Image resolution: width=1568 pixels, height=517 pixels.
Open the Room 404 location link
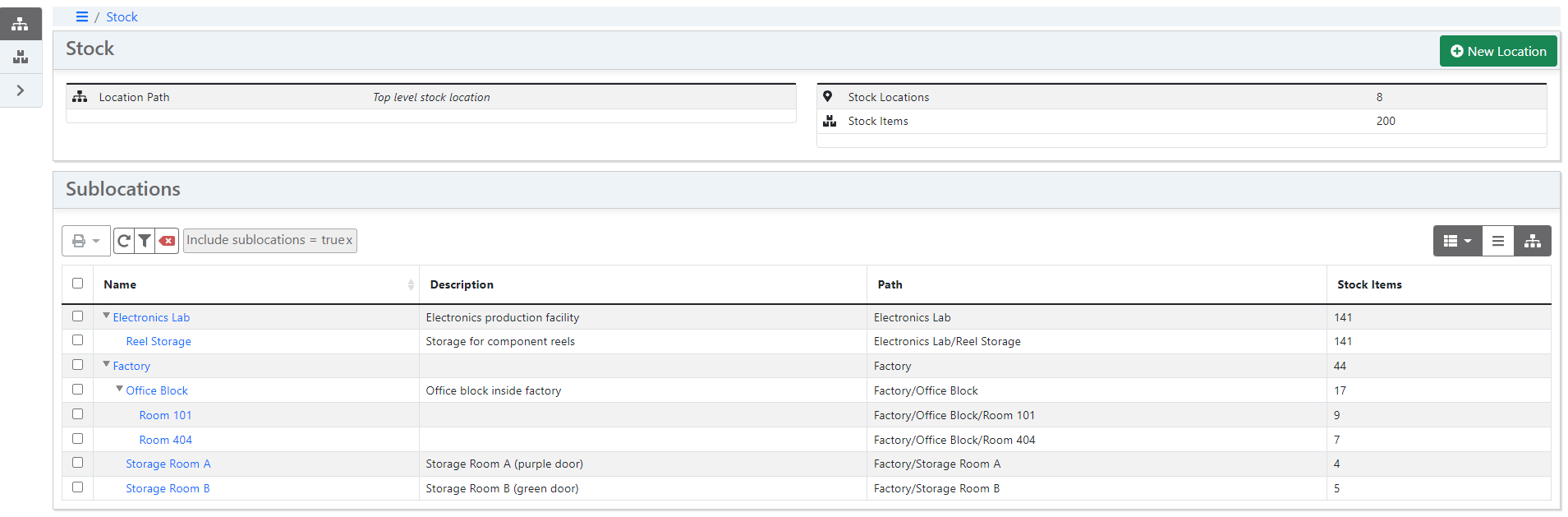165,440
